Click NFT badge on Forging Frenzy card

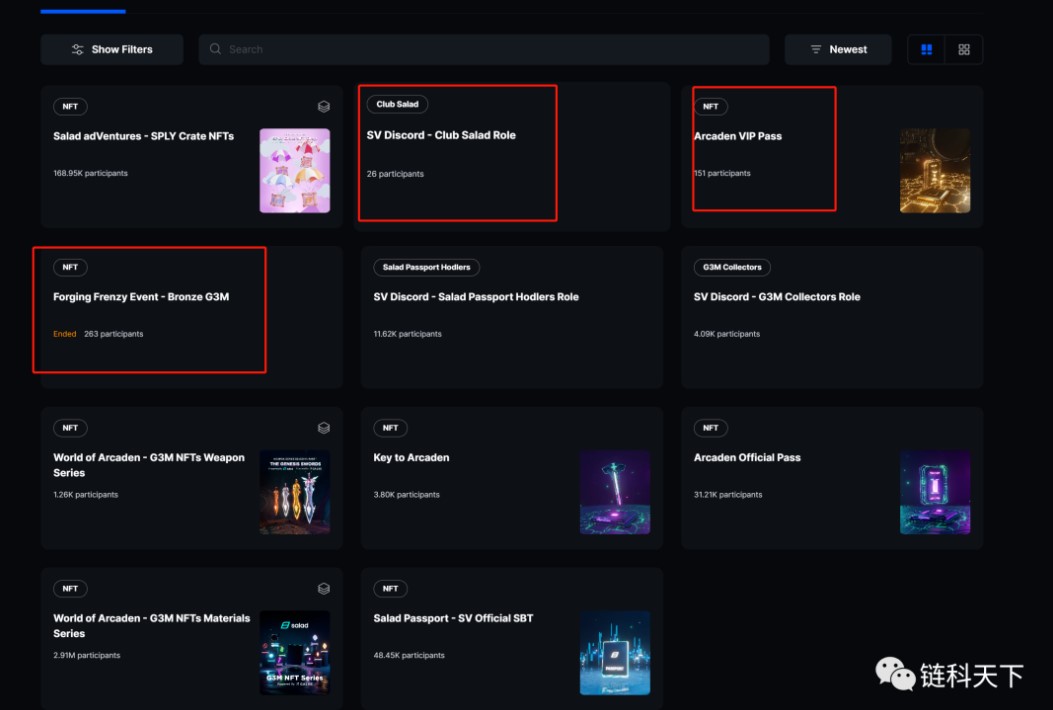pyautogui.click(x=70, y=267)
